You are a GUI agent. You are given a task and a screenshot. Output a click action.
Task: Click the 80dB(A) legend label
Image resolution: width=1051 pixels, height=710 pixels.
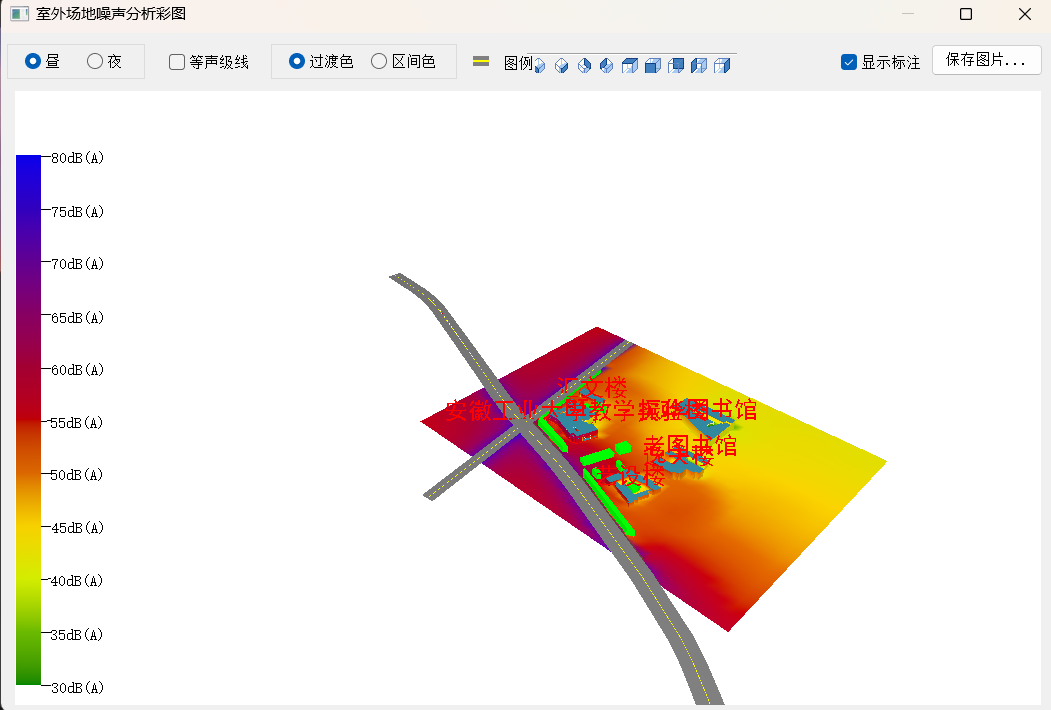click(78, 158)
